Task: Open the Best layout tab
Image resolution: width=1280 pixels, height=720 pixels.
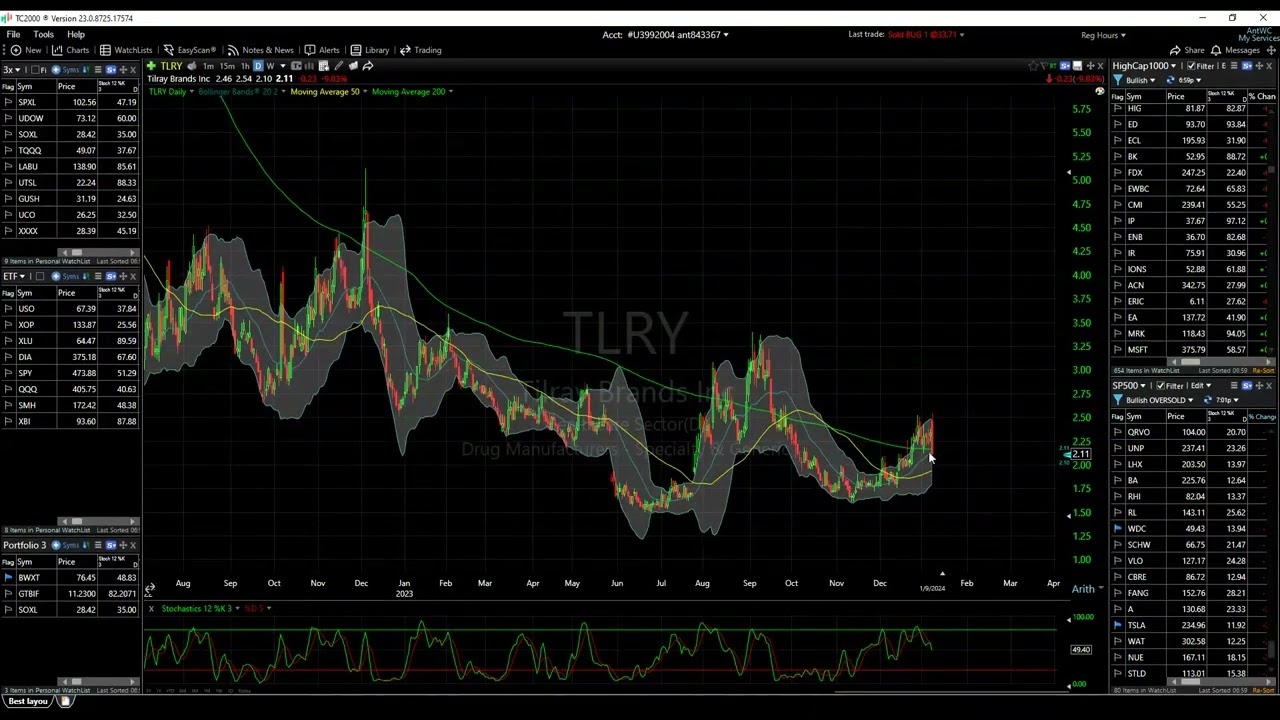Action: 29,701
